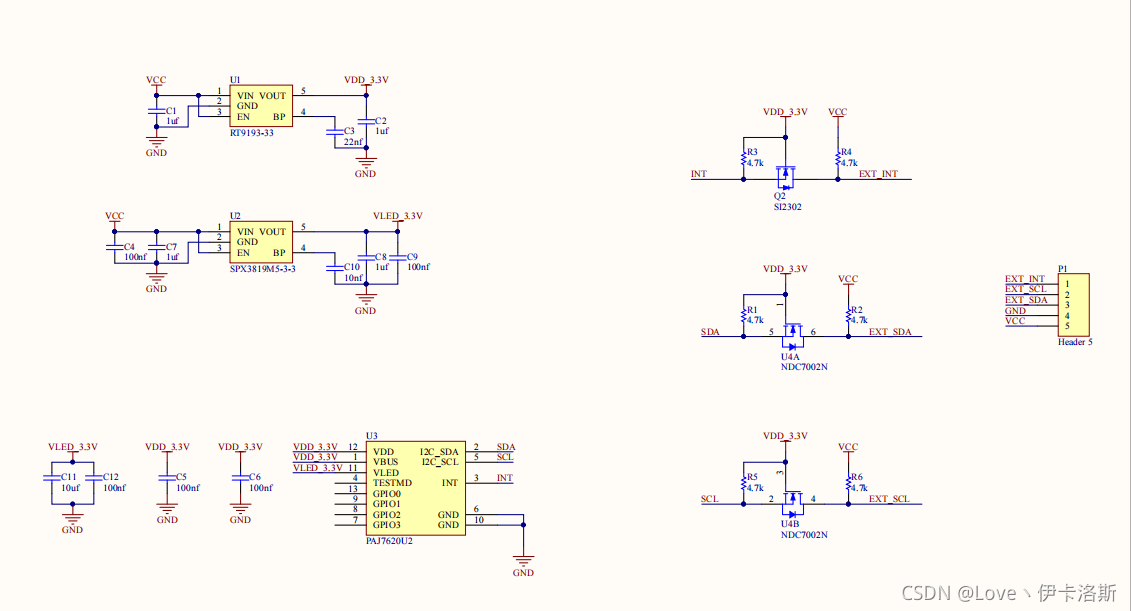The image size is (1131, 611).
Task: Select the P1 Header 5 connector symbol
Action: click(1073, 304)
